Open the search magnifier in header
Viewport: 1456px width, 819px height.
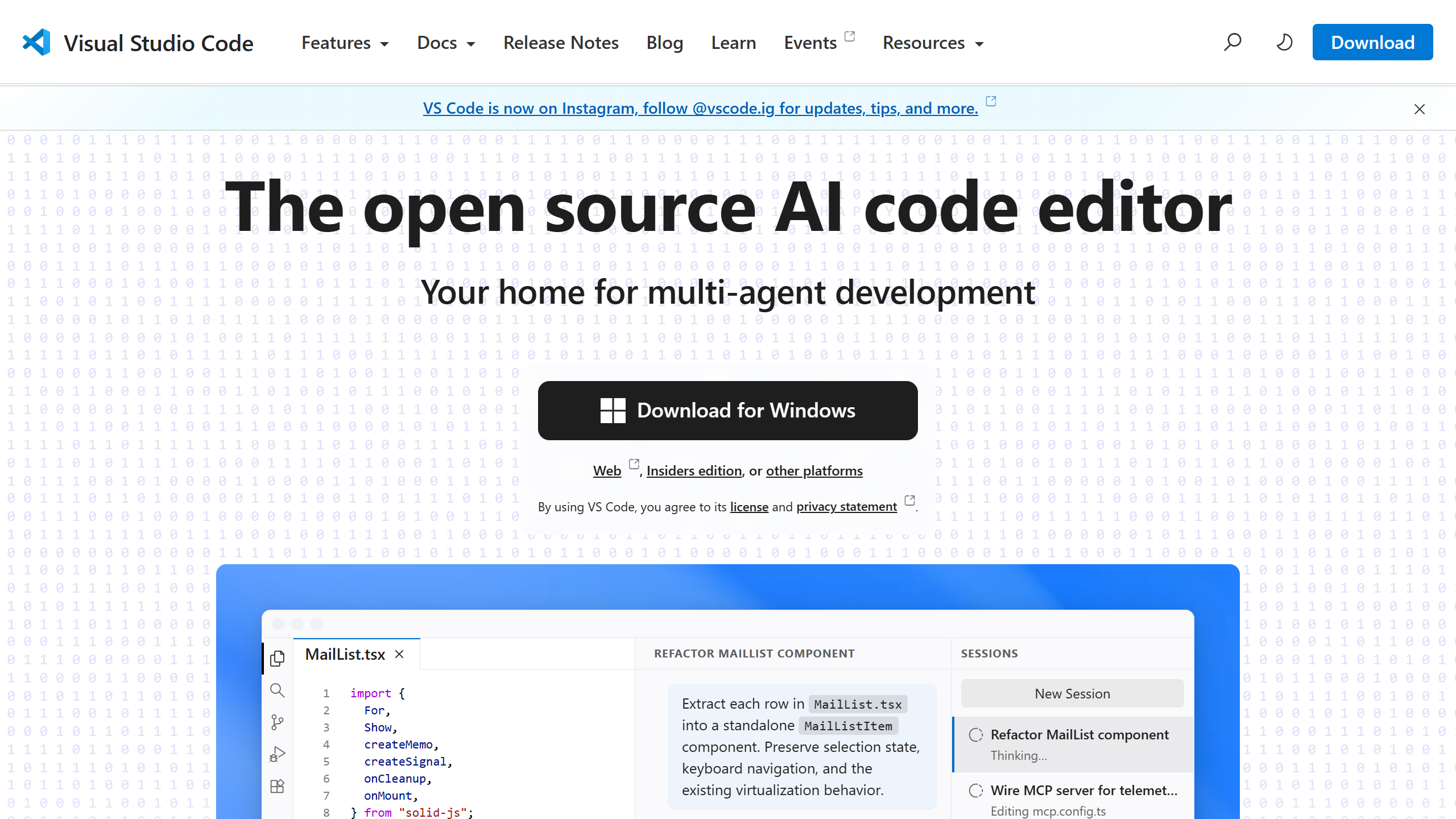point(1232,42)
